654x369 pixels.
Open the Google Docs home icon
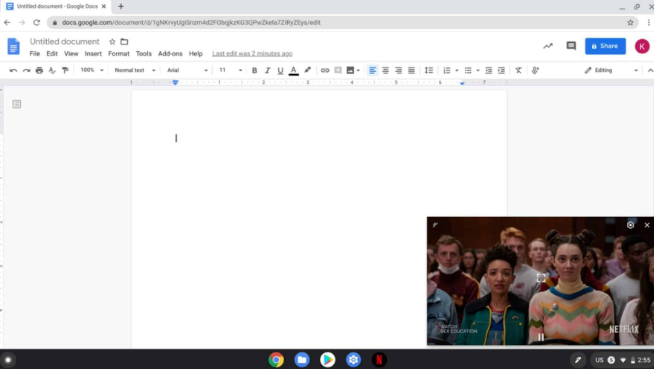tap(13, 46)
